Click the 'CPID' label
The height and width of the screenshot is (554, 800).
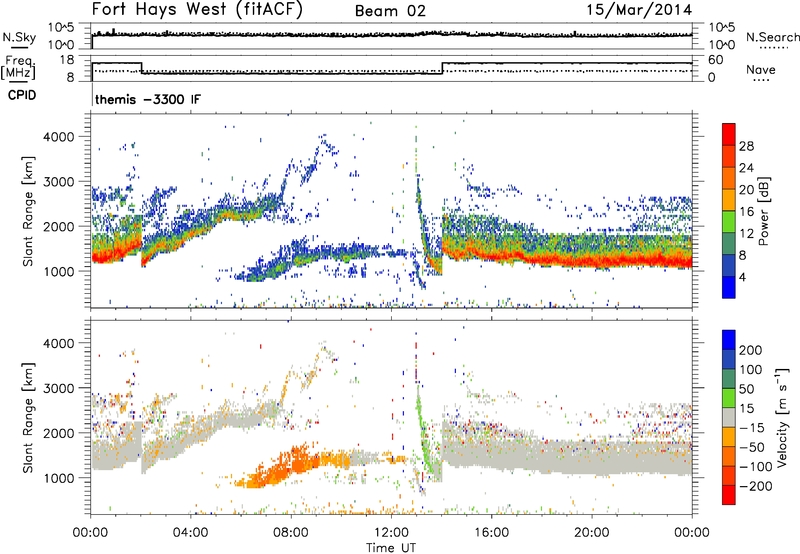(22, 95)
